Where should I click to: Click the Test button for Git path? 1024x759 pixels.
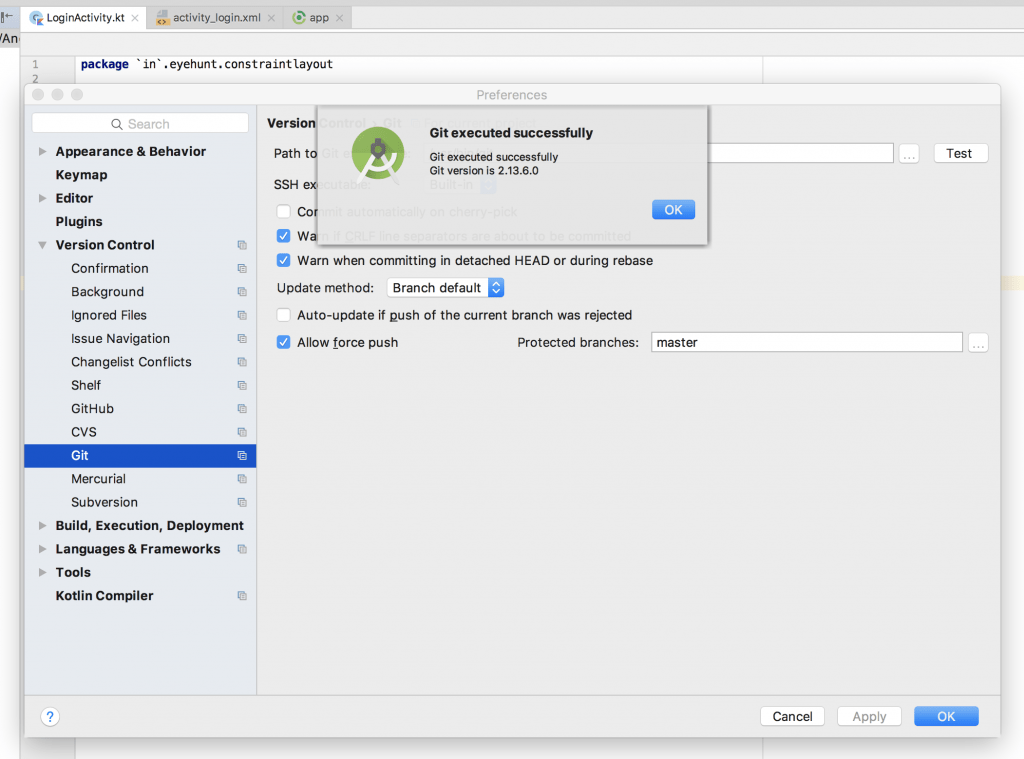tap(959, 153)
